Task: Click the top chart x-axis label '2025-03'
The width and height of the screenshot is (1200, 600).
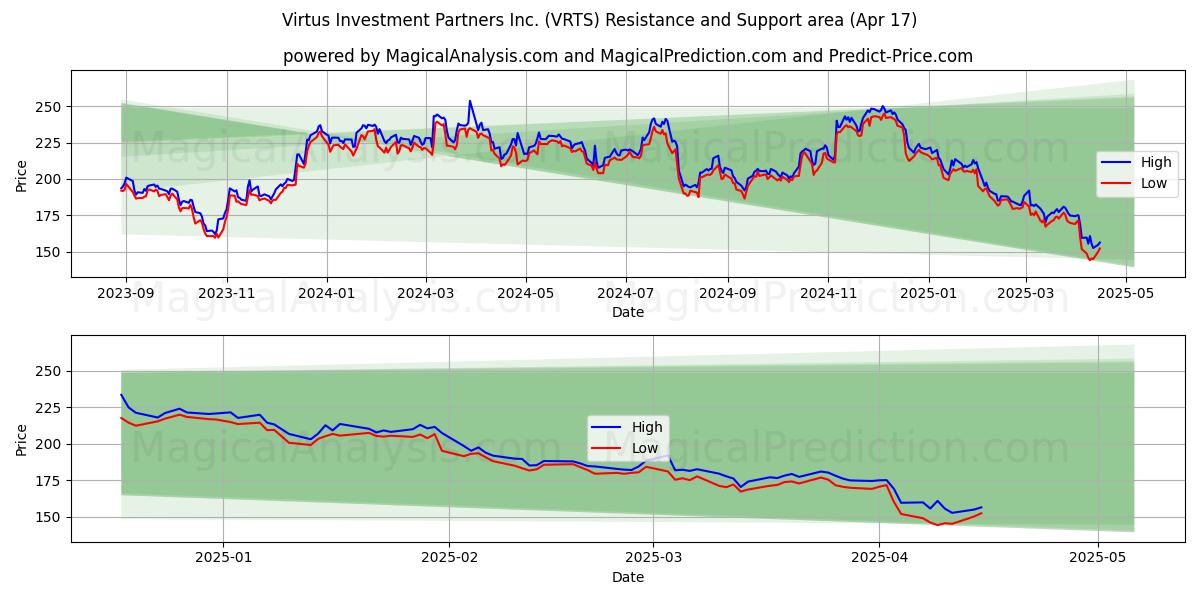Action: click(1025, 294)
